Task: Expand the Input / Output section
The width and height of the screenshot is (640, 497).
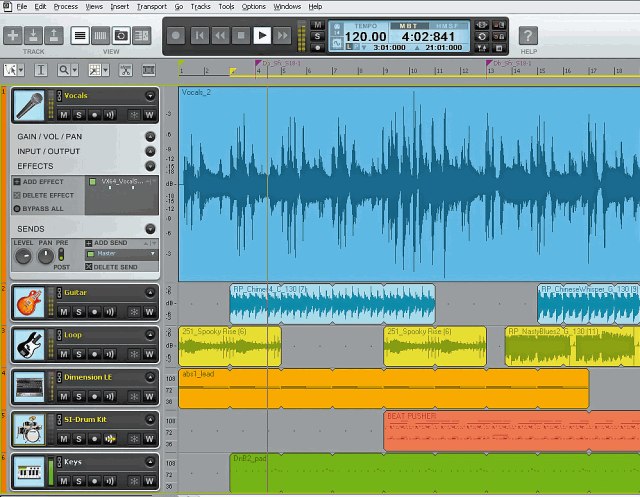Action: 150,151
